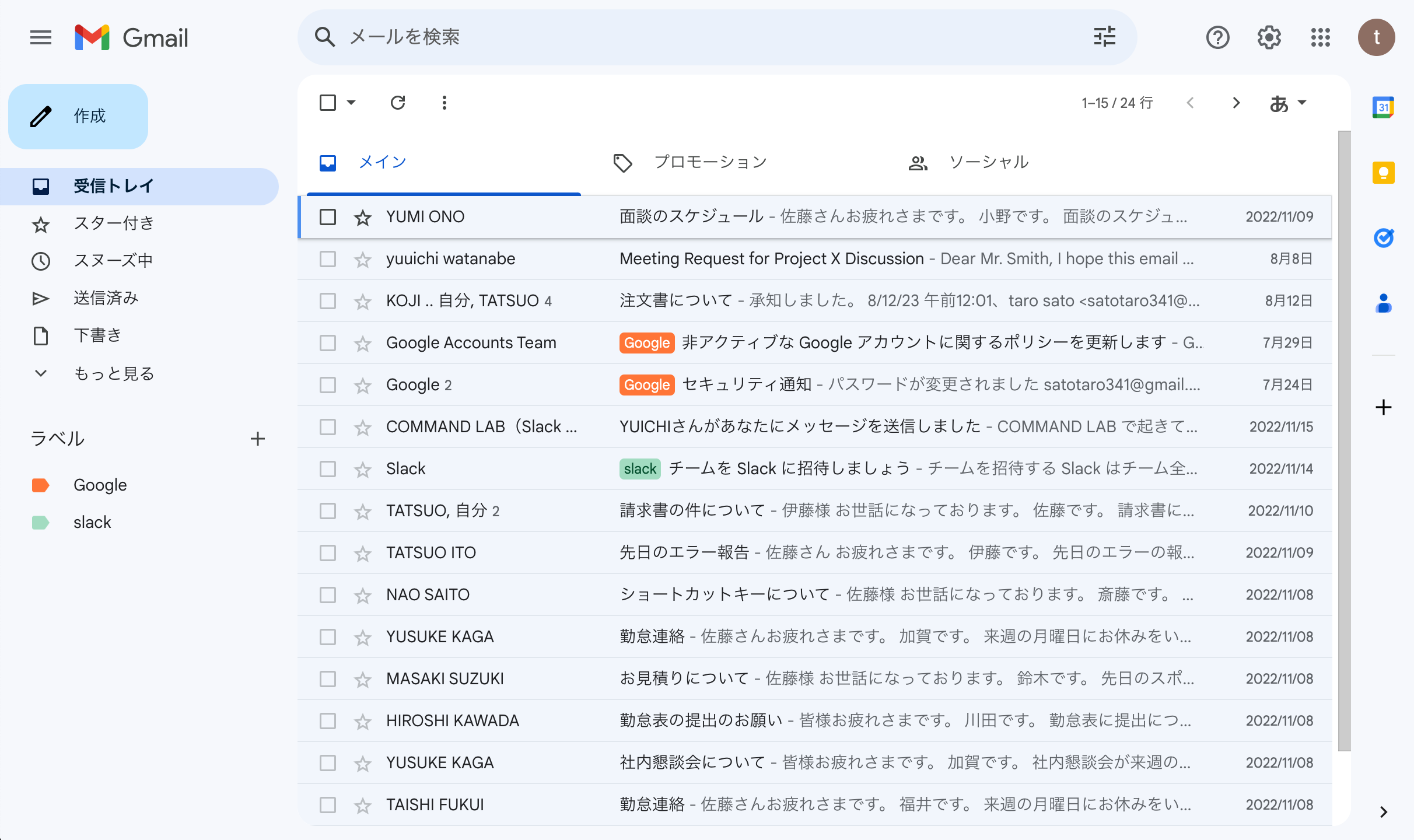
Task: Click the メールを検索 search field
Action: click(716, 37)
